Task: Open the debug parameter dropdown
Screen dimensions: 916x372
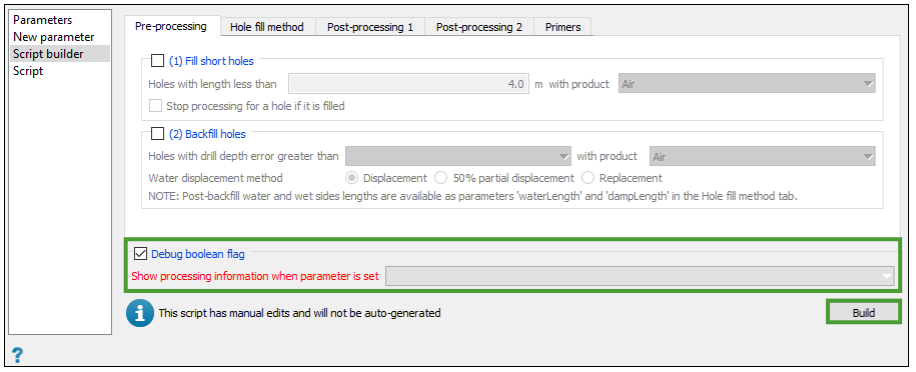Action: pyautogui.click(x=640, y=276)
